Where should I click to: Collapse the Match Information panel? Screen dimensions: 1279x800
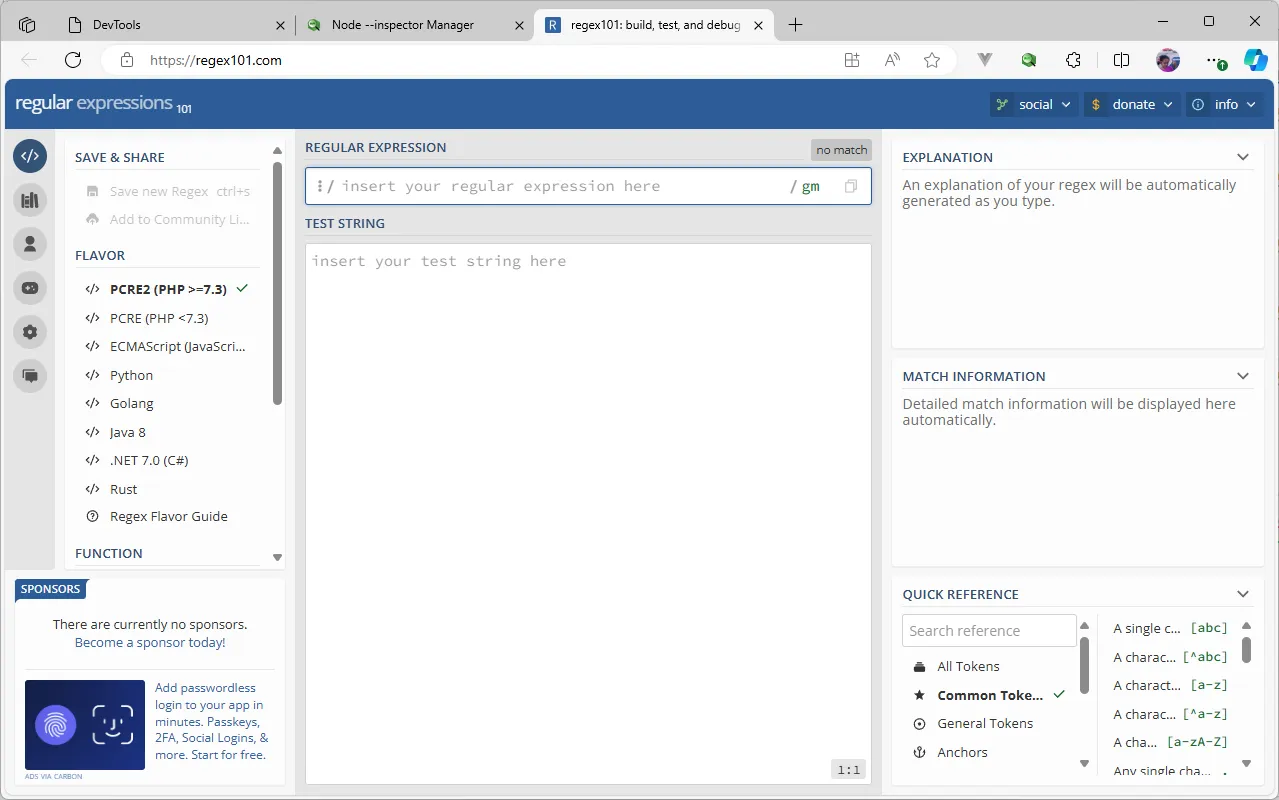coord(1243,376)
